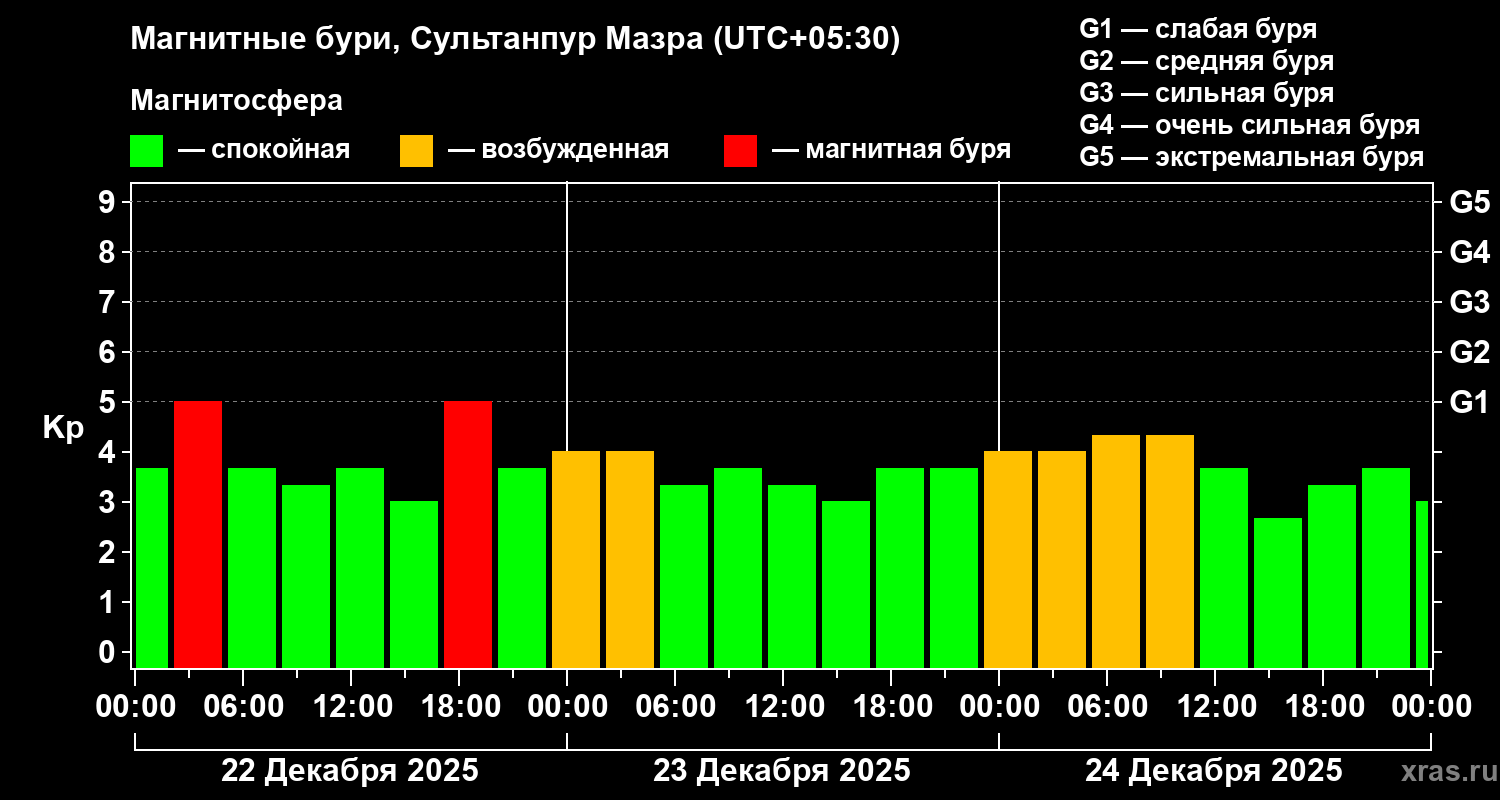Click the first red bar on 22 December
This screenshot has height=800, width=1500.
(198, 534)
